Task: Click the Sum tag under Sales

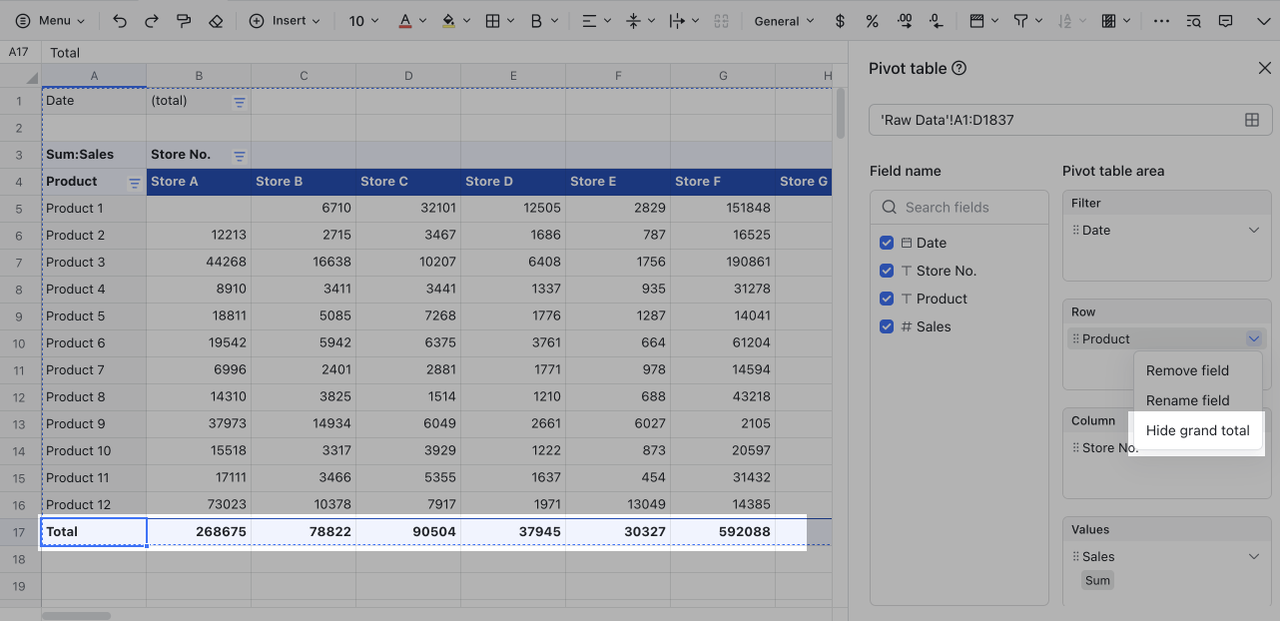Action: (1097, 581)
